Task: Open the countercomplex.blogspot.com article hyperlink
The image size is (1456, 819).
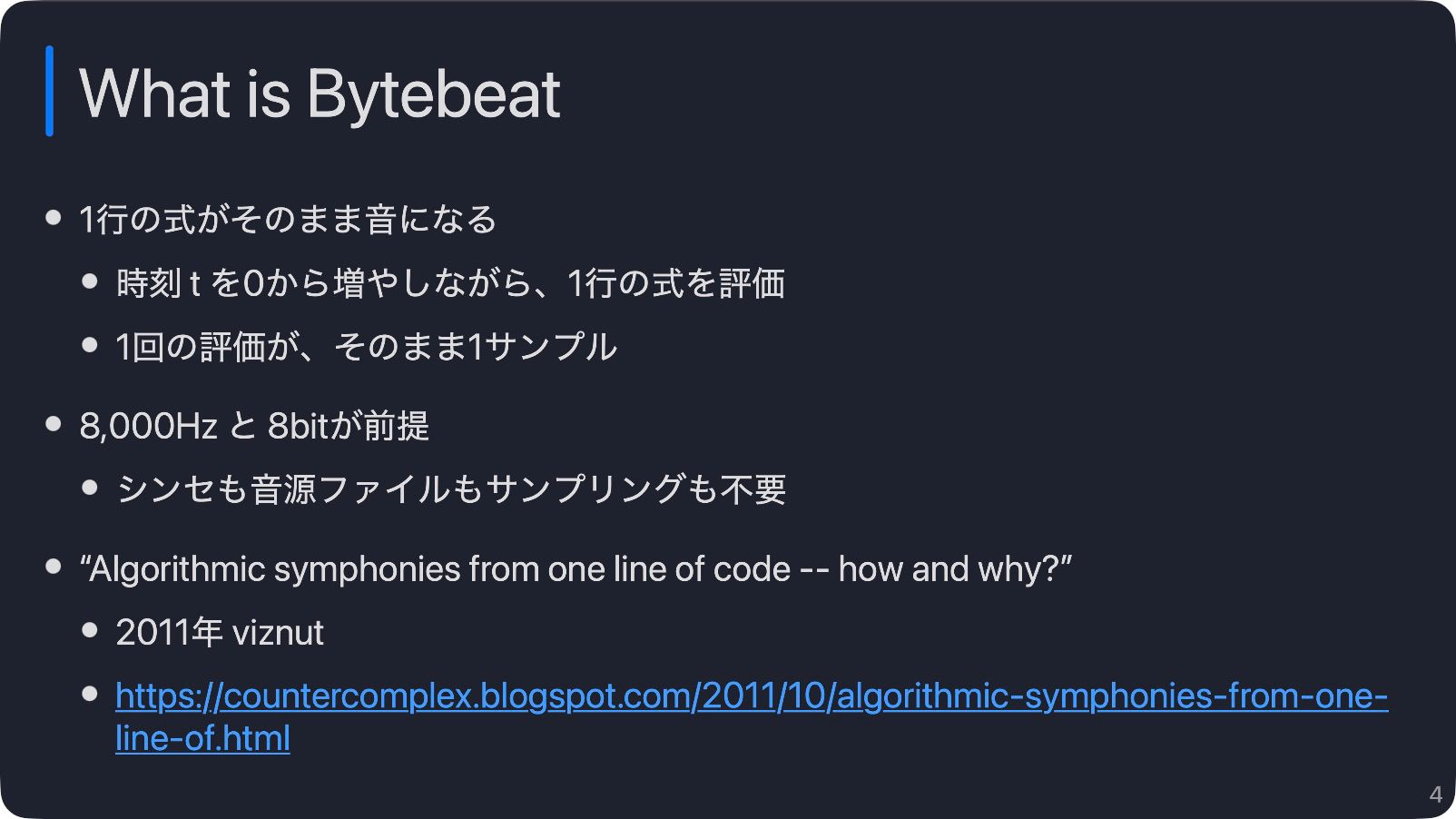Action: click(x=752, y=696)
